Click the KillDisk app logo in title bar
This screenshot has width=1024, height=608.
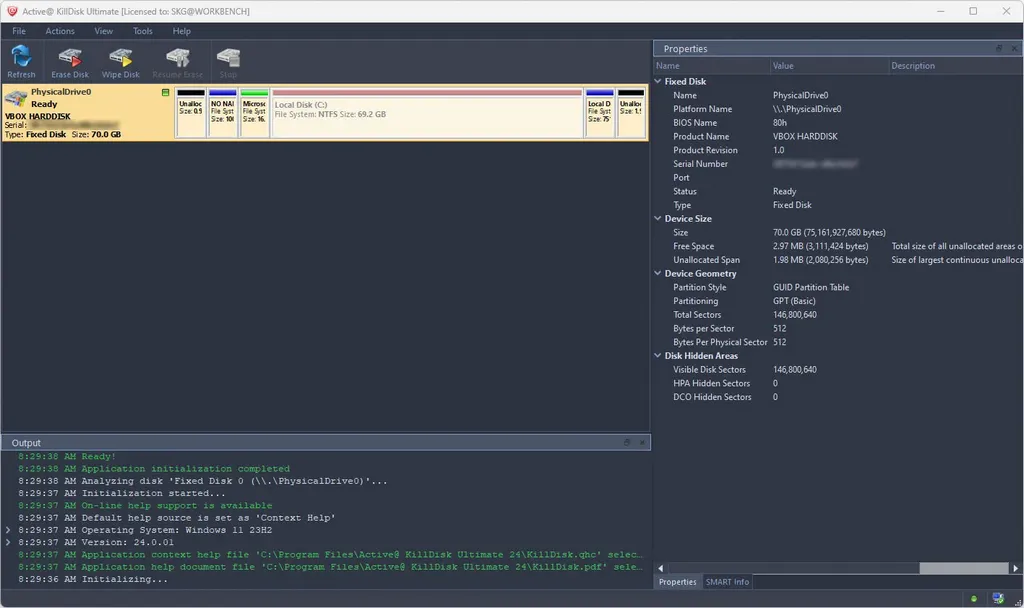tap(12, 11)
